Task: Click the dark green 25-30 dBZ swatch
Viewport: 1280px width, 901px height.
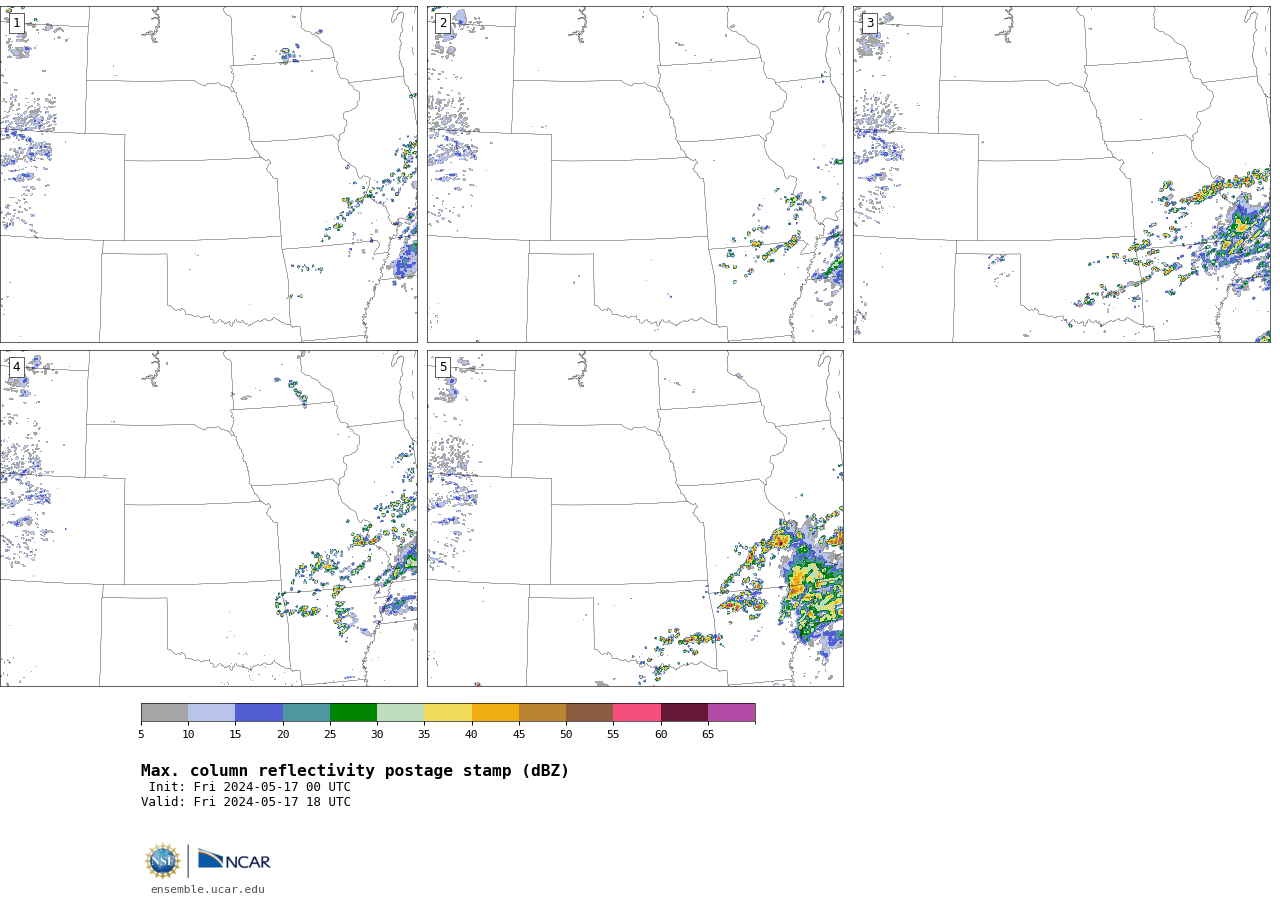Action: pos(353,713)
